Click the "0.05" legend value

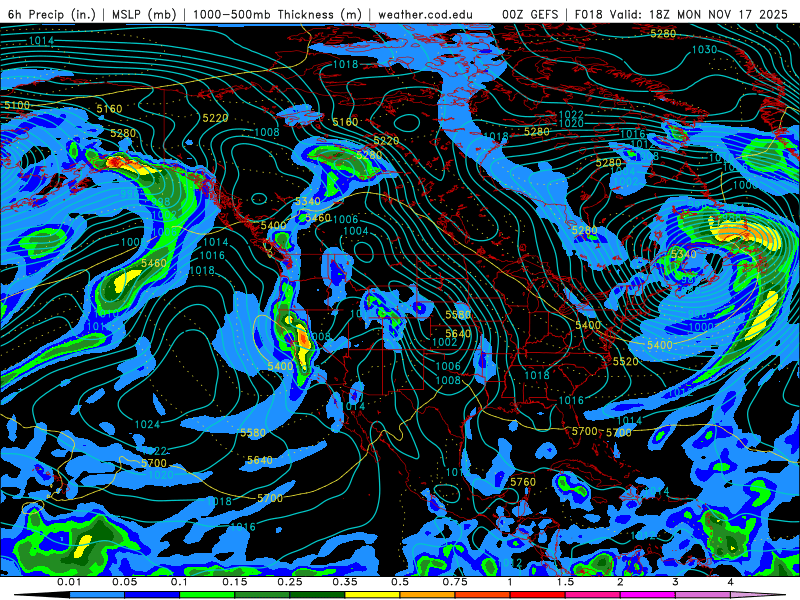tap(124, 582)
